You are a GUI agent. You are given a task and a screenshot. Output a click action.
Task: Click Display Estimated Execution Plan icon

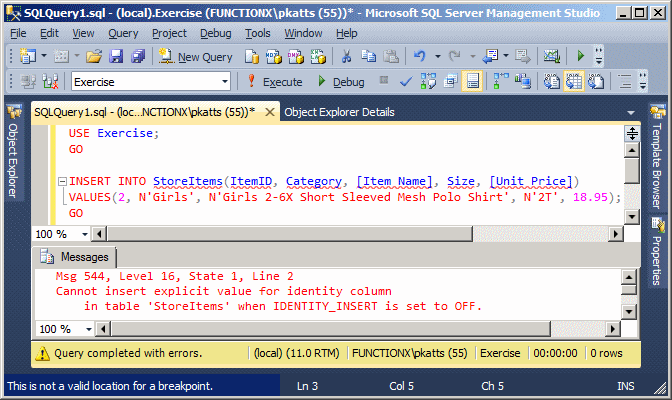(x=428, y=81)
